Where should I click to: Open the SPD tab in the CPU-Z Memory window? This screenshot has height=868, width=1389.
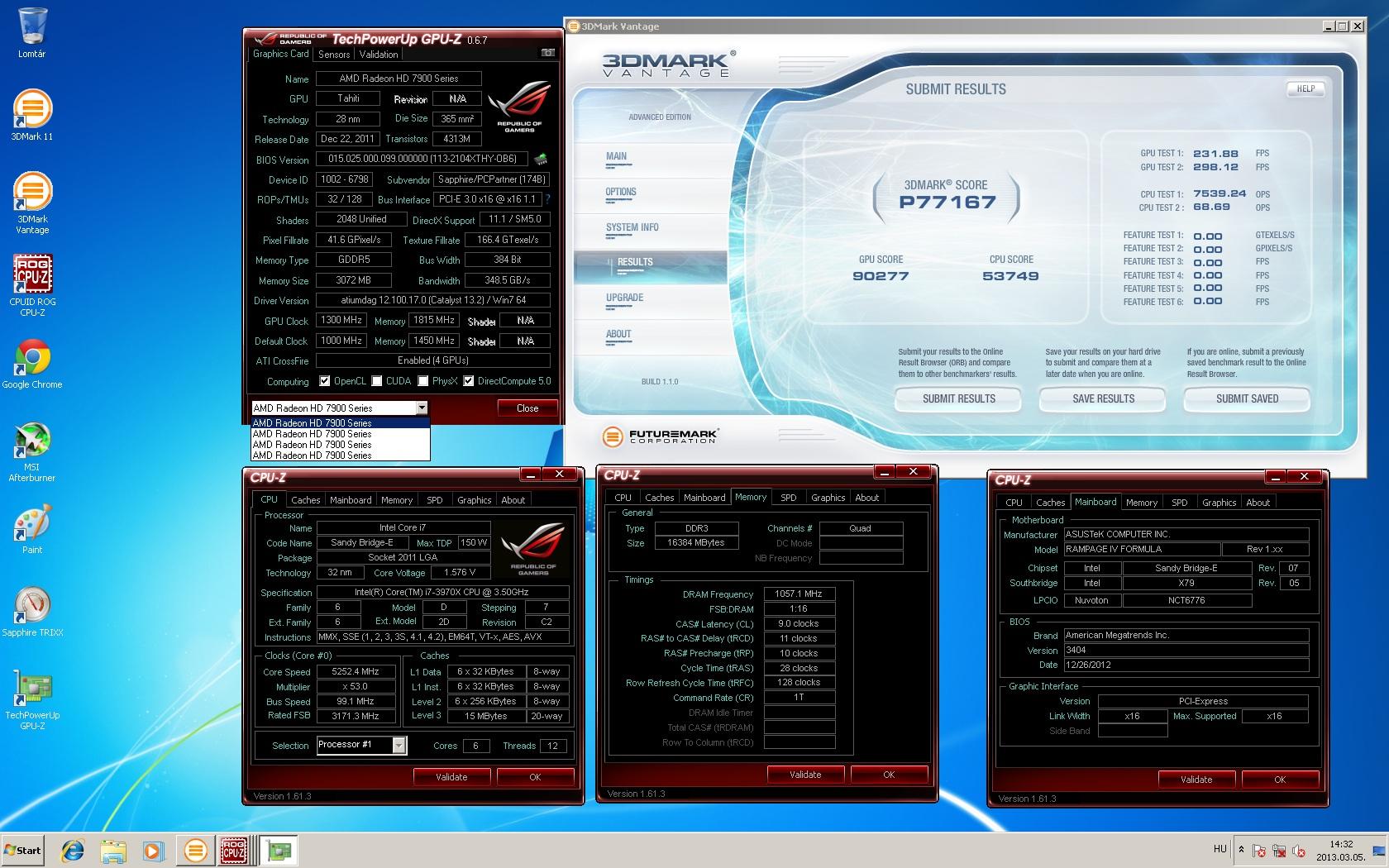789,498
